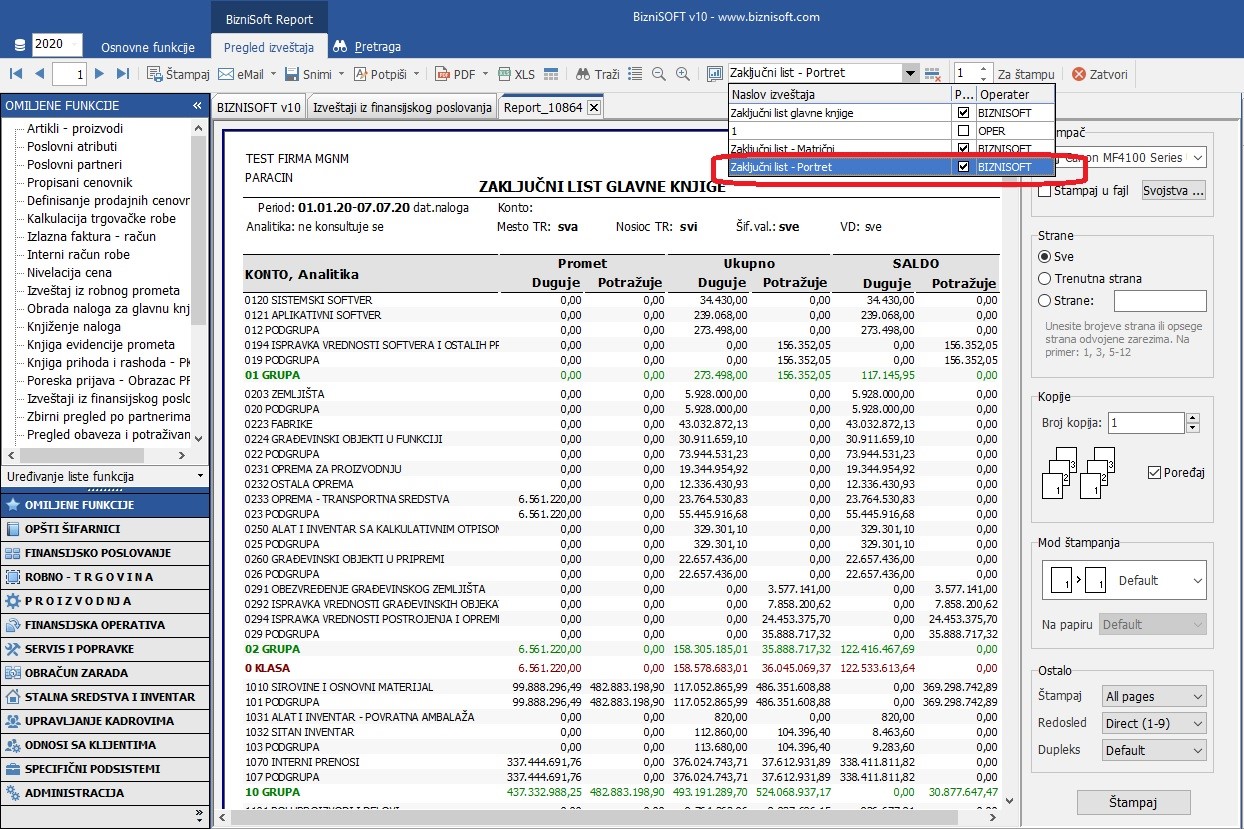Image resolution: width=1244 pixels, height=829 pixels.
Task: Open Odnosi sa klijentima module
Action: pyautogui.click(x=105, y=745)
